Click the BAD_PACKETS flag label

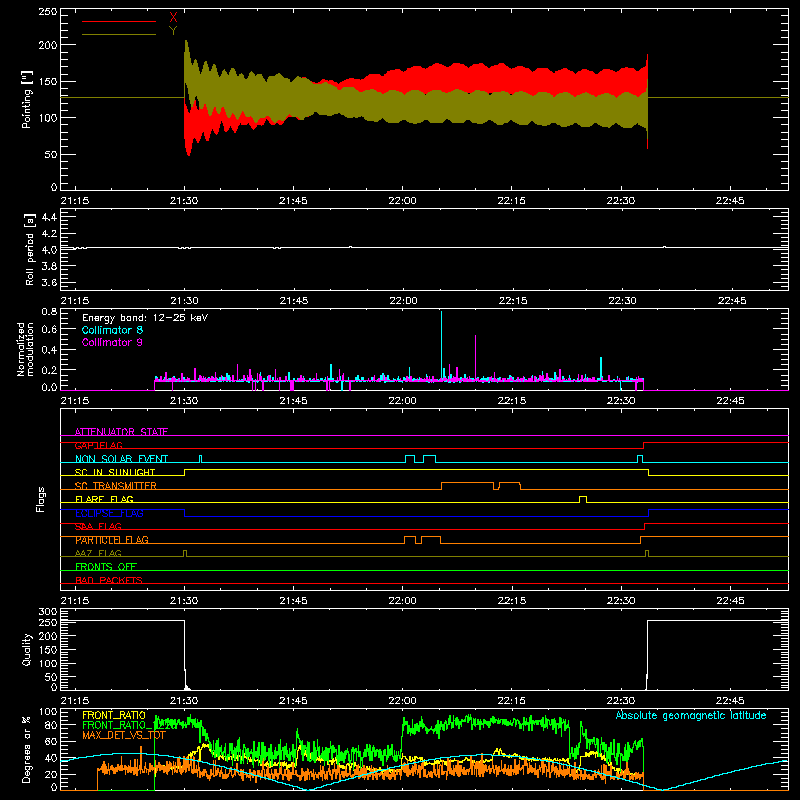[x=109, y=580]
